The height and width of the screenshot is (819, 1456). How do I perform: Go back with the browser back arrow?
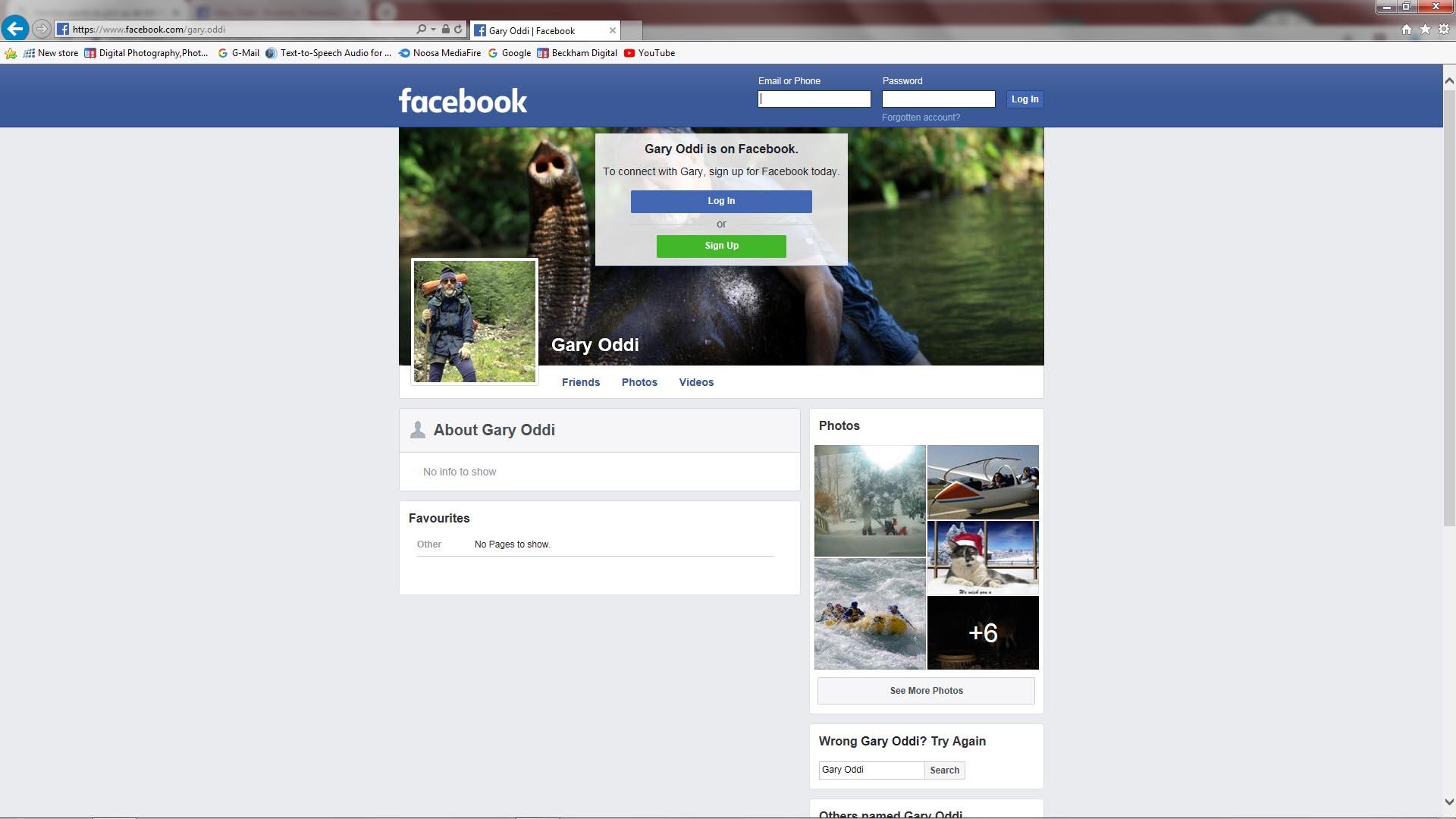(x=15, y=29)
